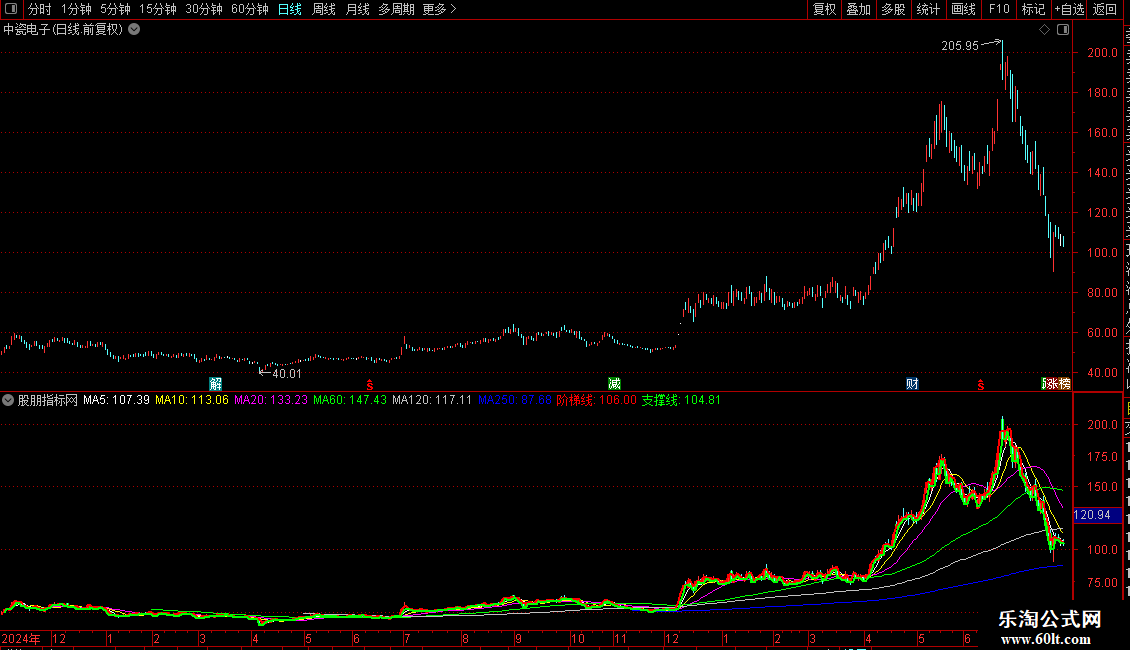This screenshot has width=1130, height=650.
Task: Click the 叠加 overlay button
Action: click(858, 9)
